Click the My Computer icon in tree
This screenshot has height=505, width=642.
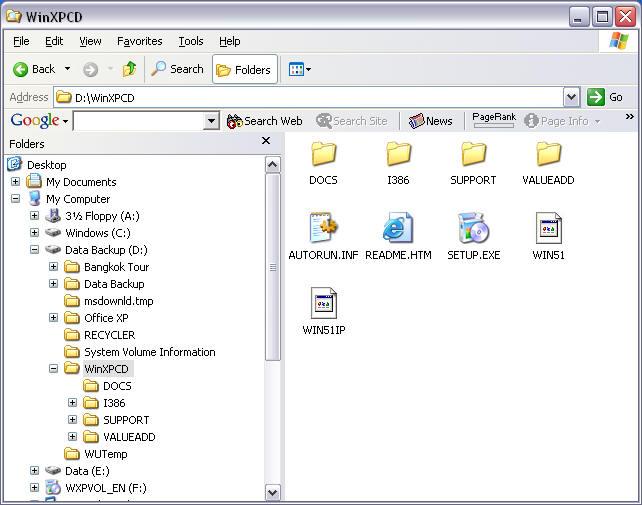point(35,199)
